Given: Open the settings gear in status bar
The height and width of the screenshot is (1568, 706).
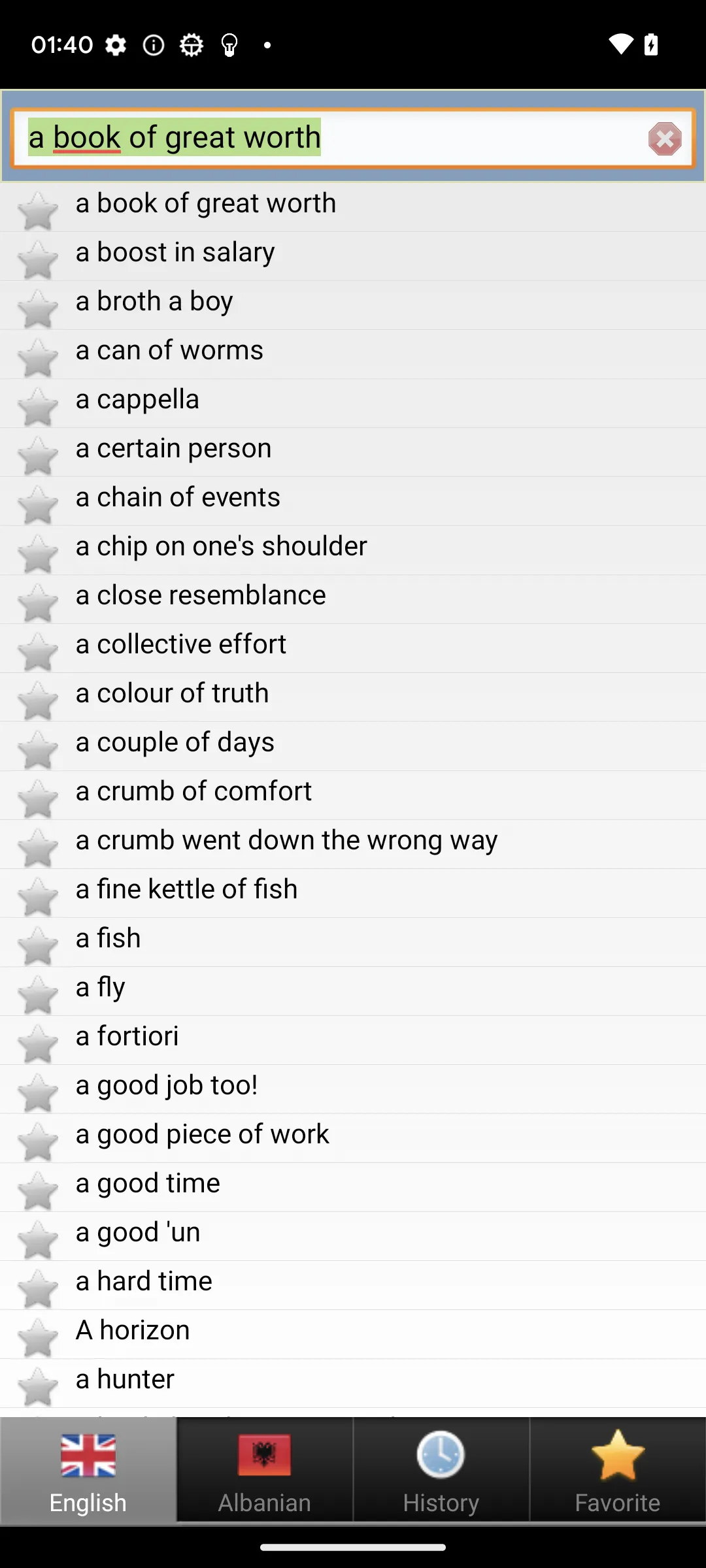Looking at the screenshot, I should coord(116,45).
